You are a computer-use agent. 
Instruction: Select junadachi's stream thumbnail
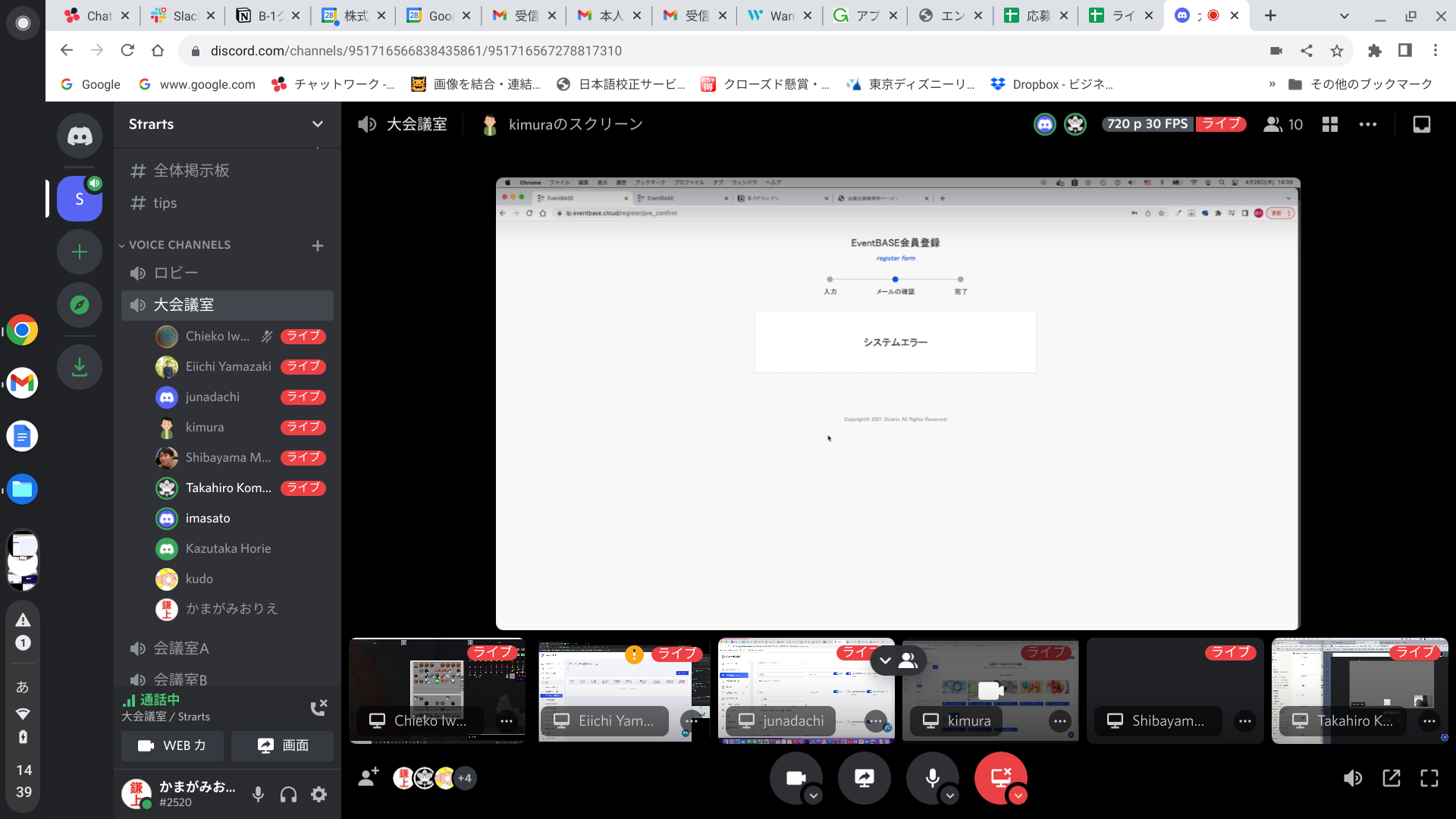point(806,691)
